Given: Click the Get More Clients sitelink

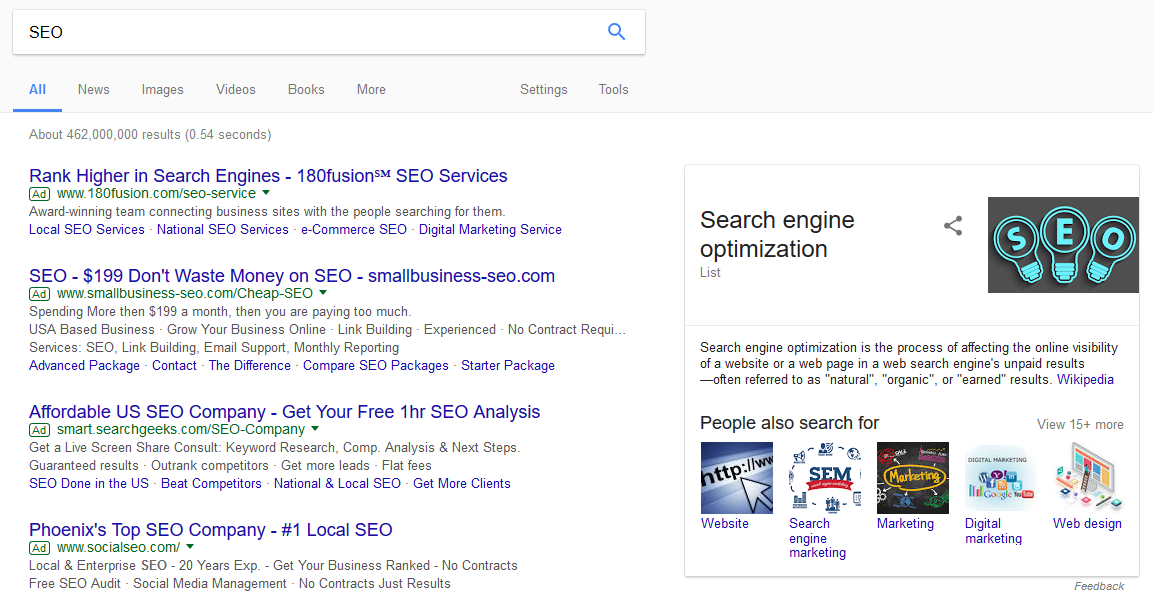Looking at the screenshot, I should pos(462,483).
